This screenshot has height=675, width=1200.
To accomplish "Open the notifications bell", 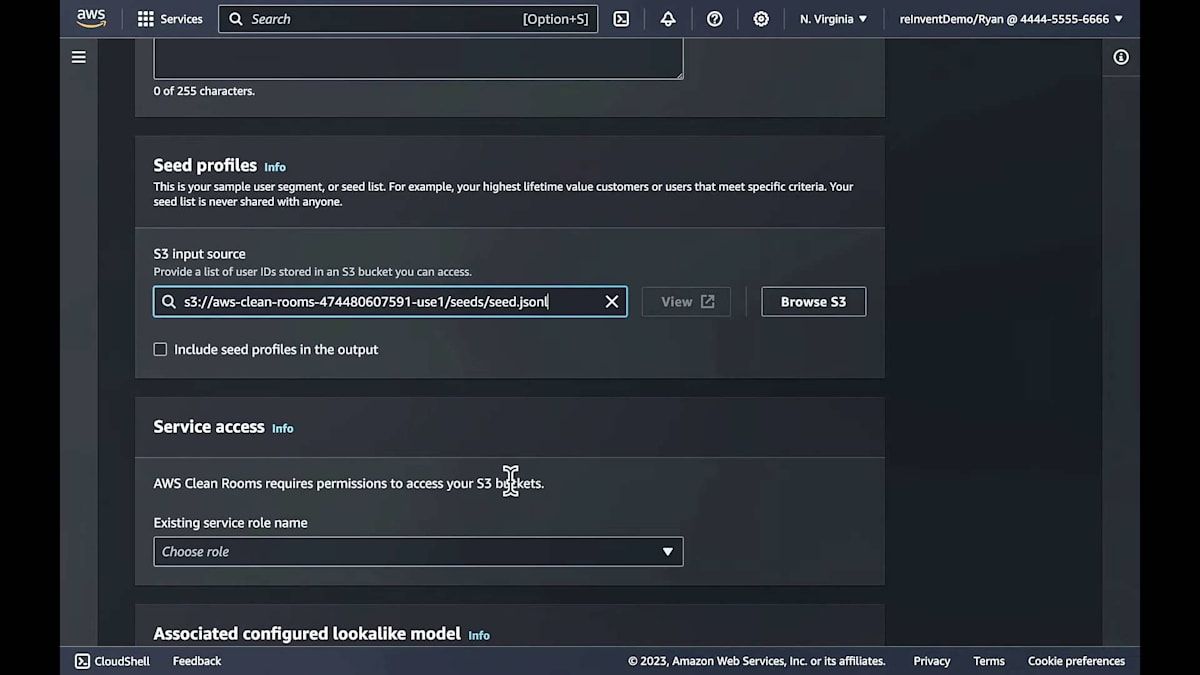I will [x=668, y=19].
